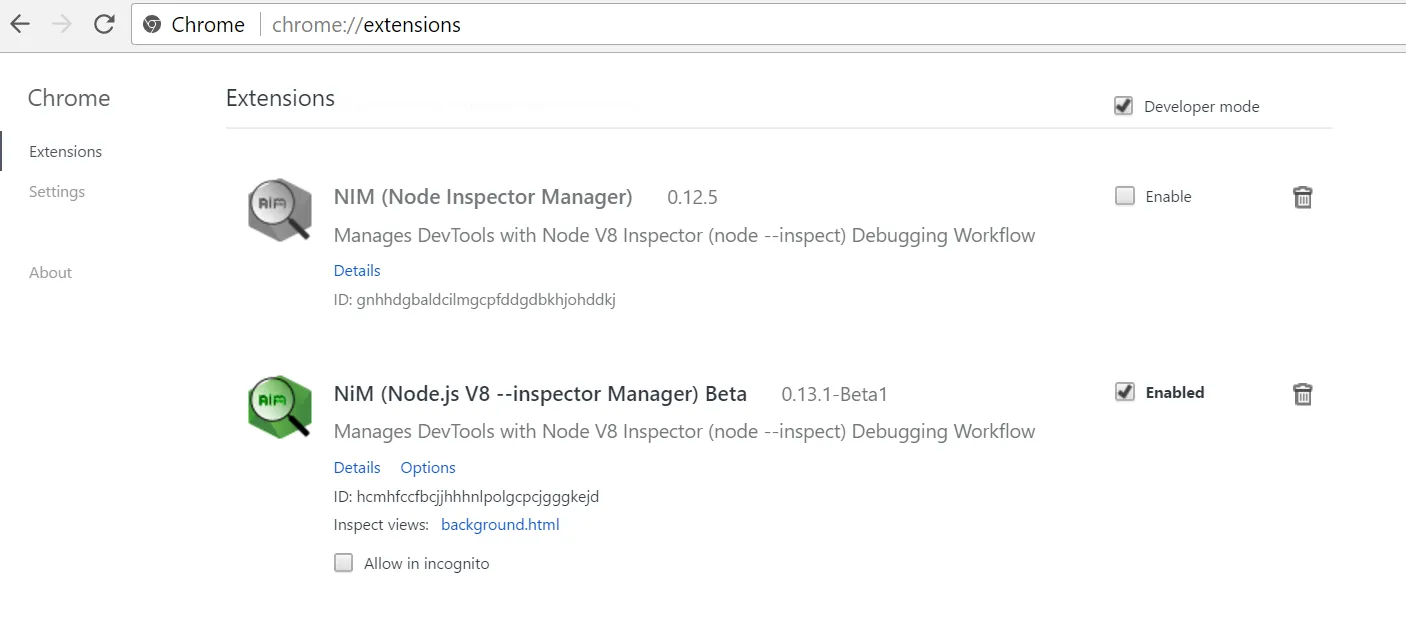Click version number 0.12.5
This screenshot has height=622, width=1406.
pos(692,197)
